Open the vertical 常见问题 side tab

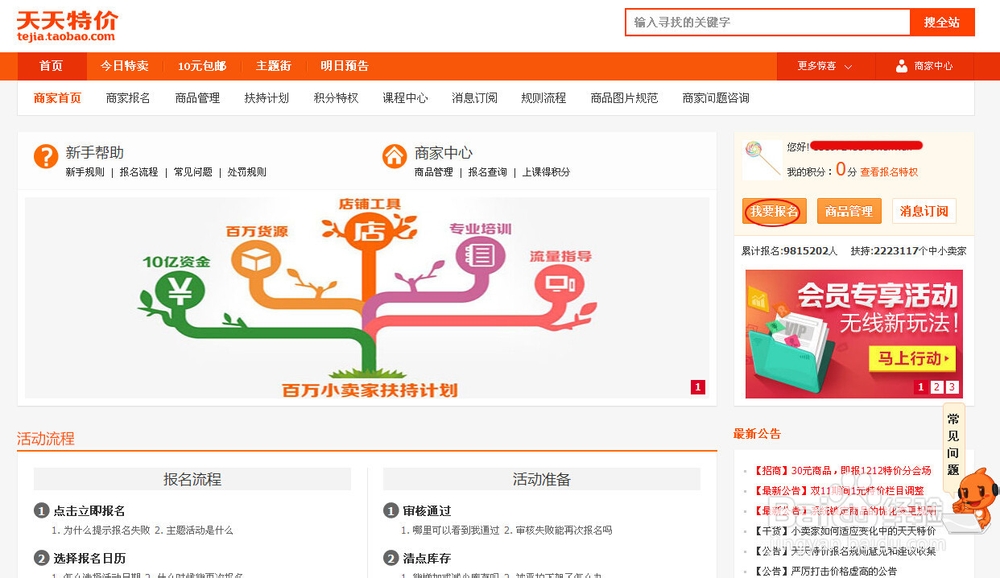coord(953,444)
